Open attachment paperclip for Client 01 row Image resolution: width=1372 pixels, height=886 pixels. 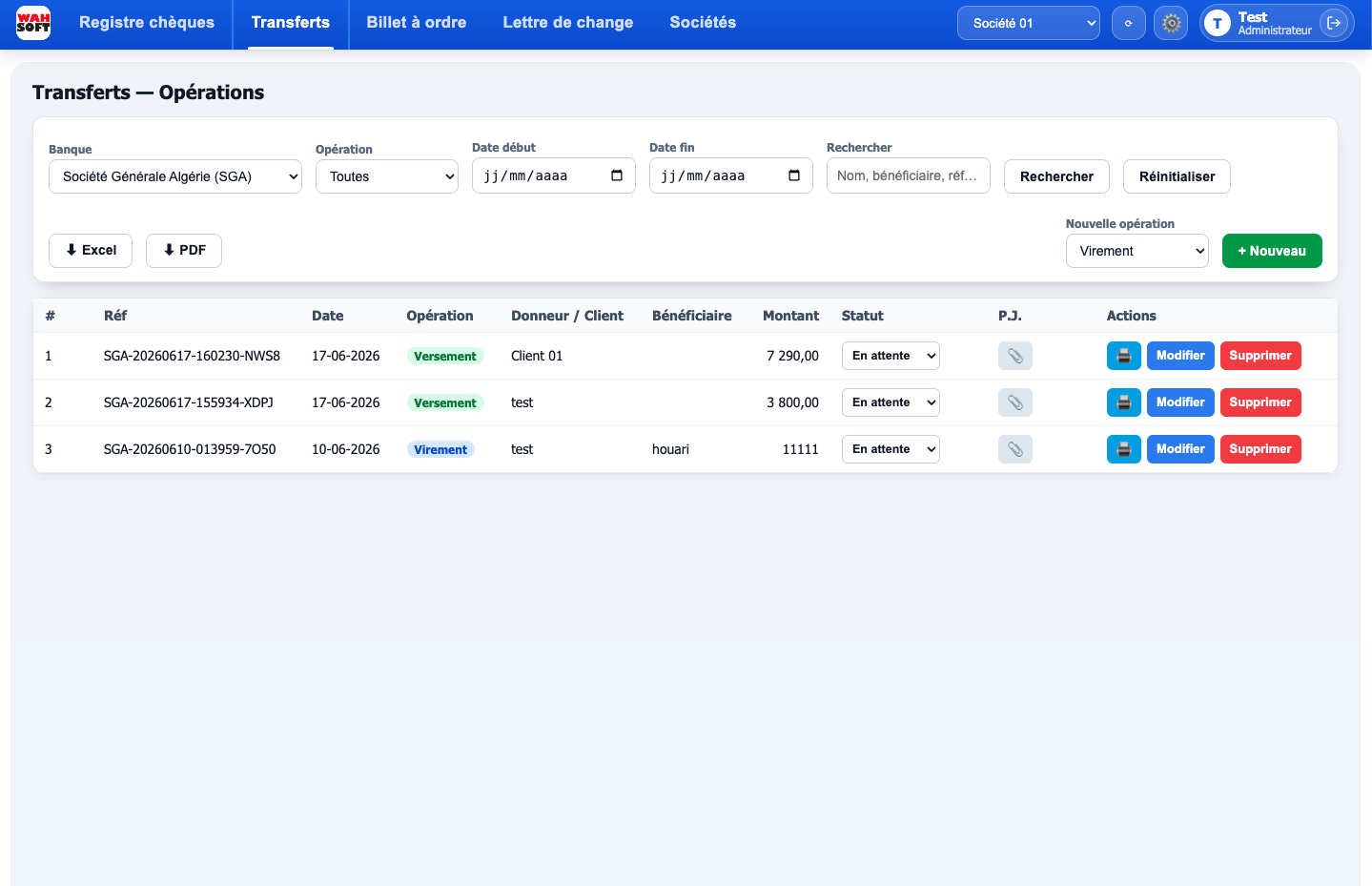(x=1015, y=356)
